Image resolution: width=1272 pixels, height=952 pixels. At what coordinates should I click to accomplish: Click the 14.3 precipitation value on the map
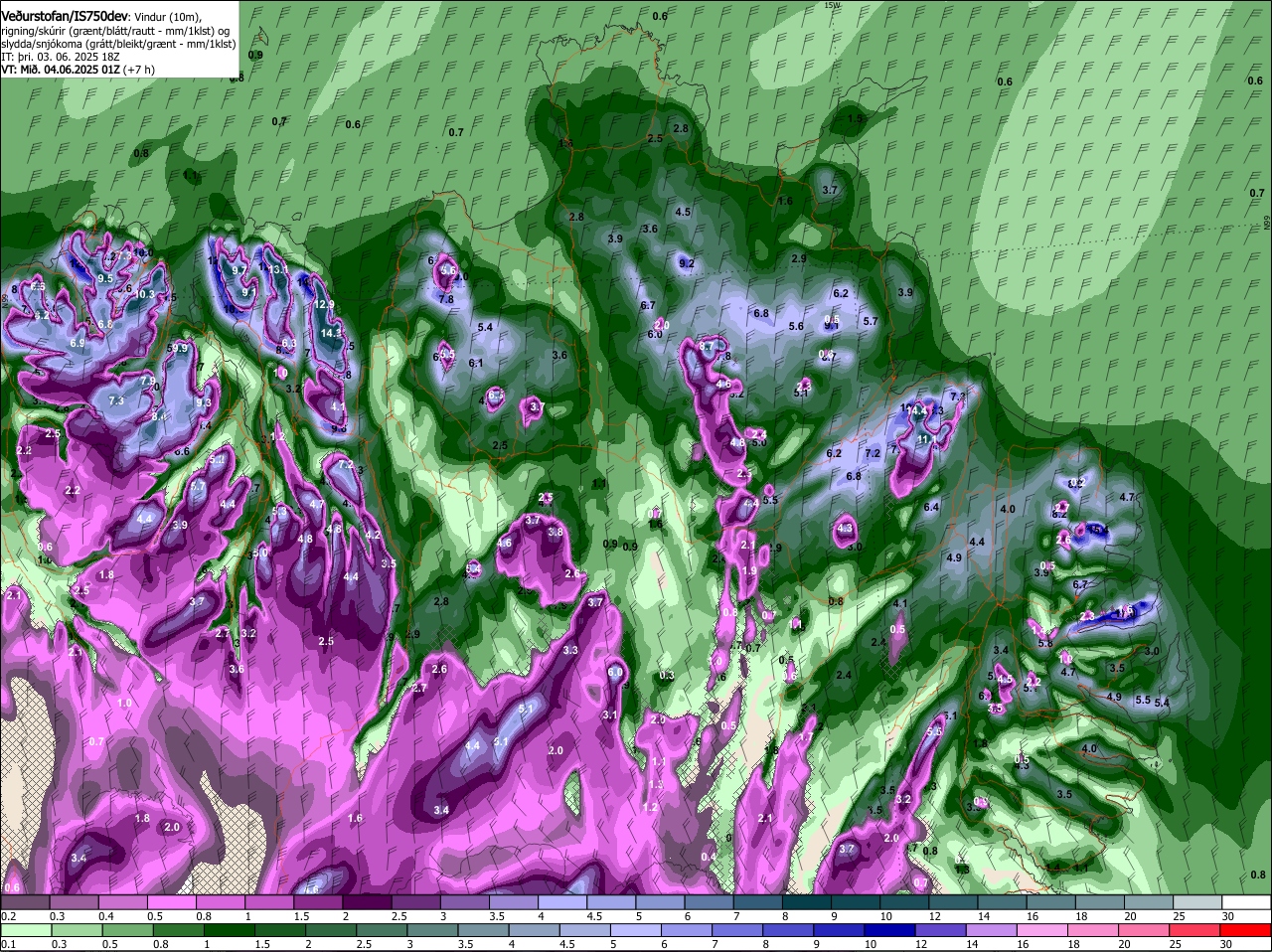click(x=331, y=333)
